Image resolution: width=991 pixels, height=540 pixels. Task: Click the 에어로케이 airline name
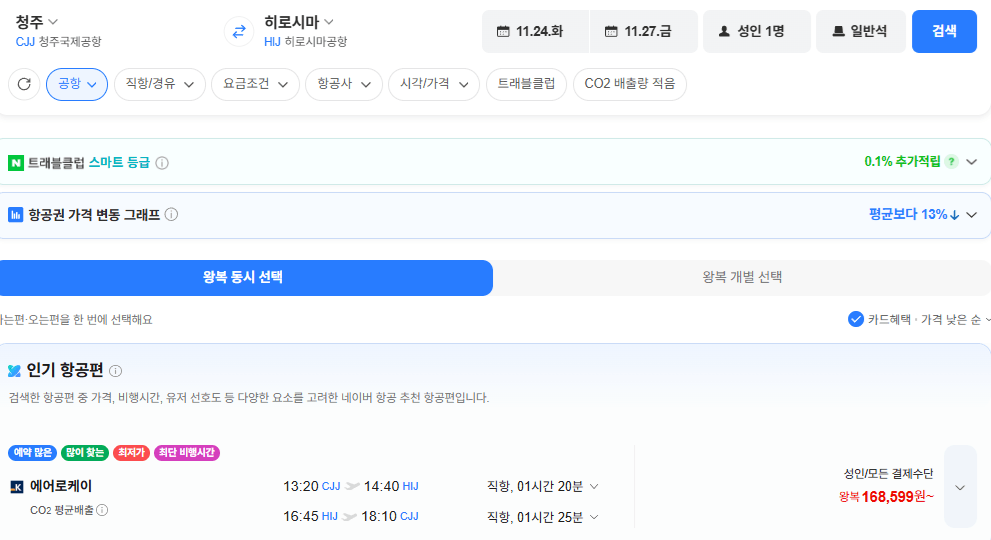pyautogui.click(x=61, y=486)
